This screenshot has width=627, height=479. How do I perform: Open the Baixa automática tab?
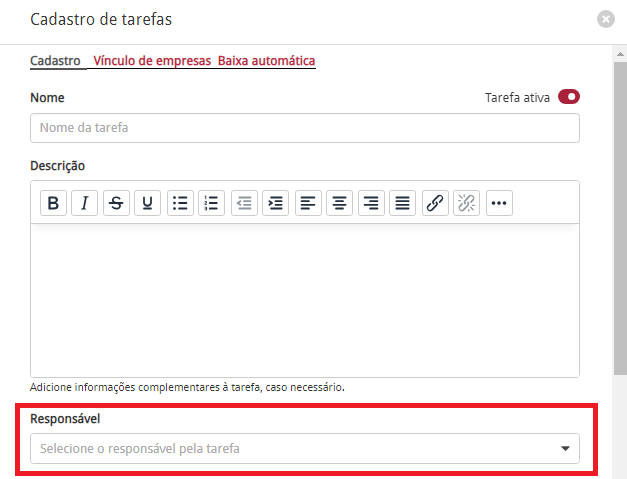tap(266, 61)
